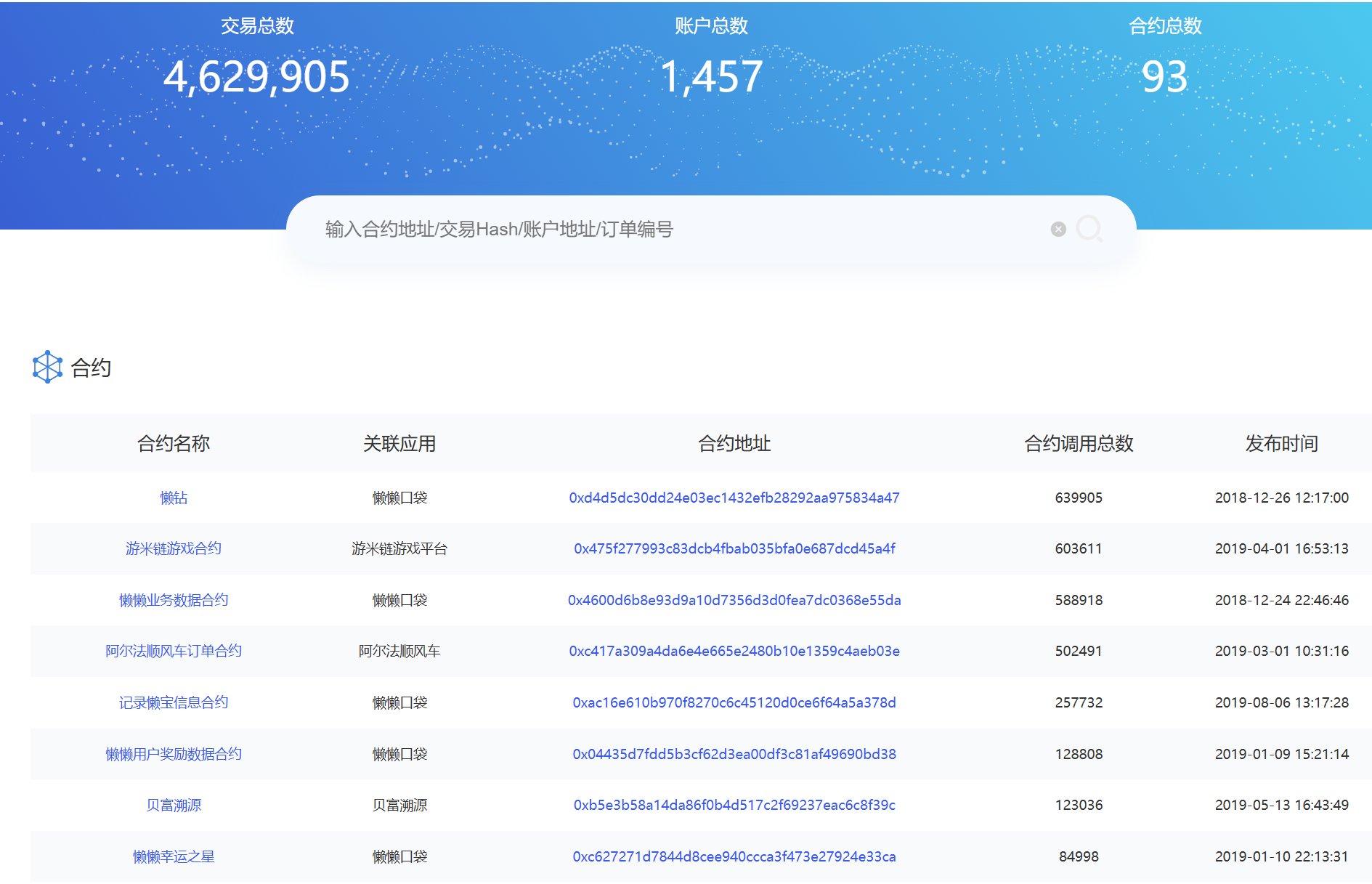Click call count 639905

click(x=1079, y=498)
